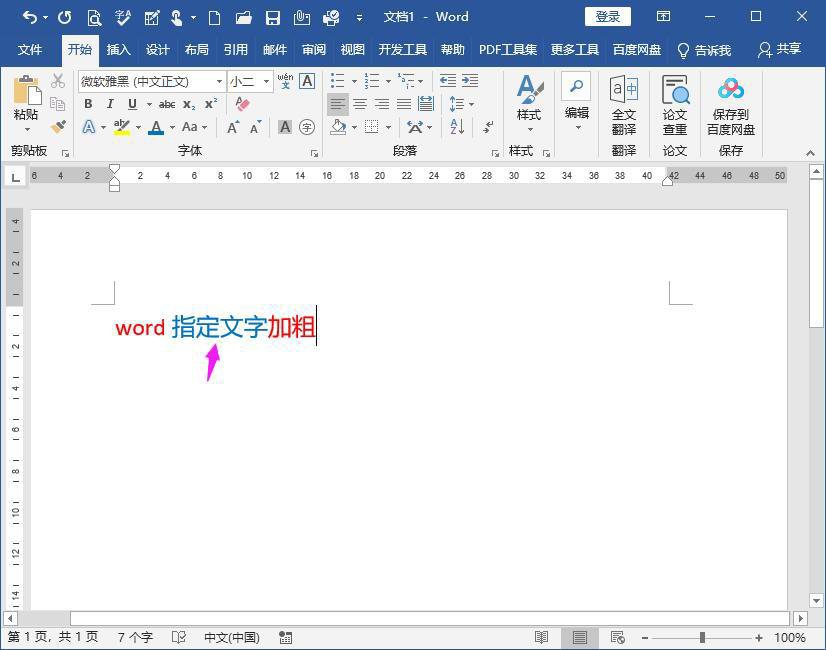The image size is (826, 650).
Task: Click the subscript icon
Action: click(188, 103)
